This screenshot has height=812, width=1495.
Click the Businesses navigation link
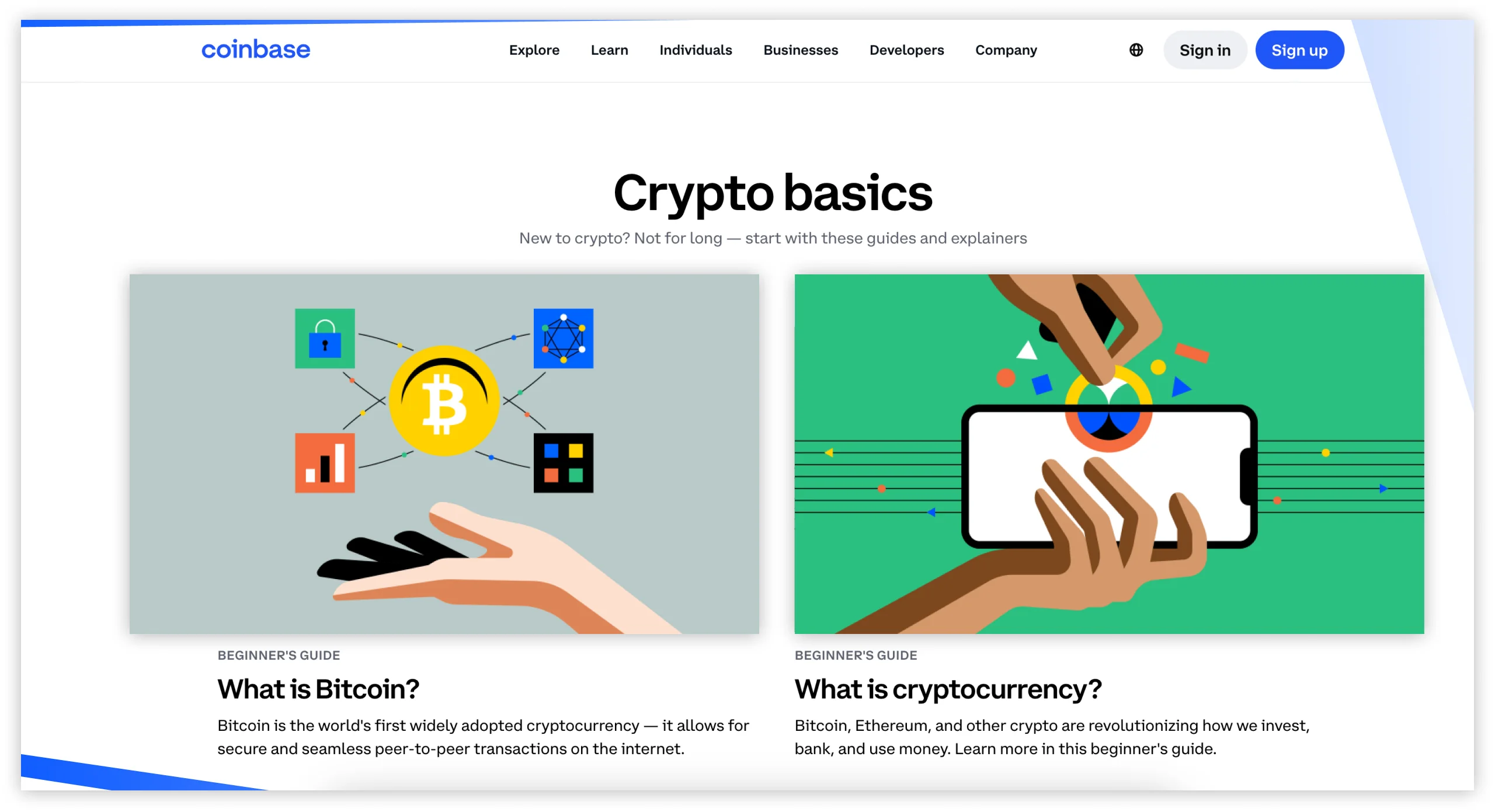click(800, 50)
